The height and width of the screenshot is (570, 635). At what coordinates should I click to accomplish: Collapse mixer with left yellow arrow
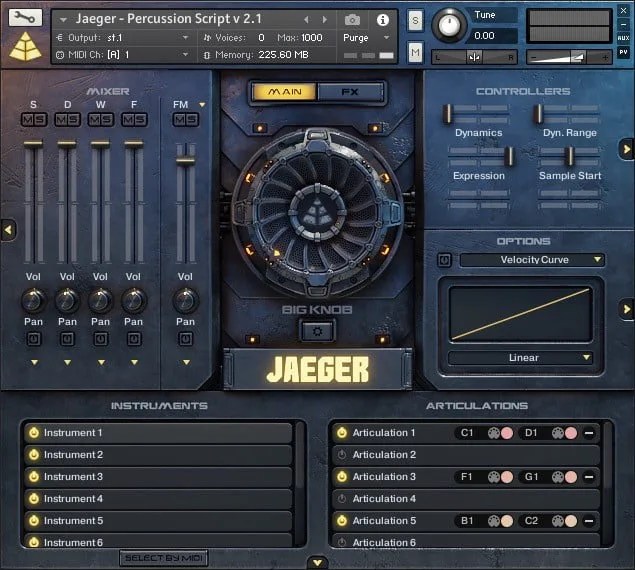pyautogui.click(x=8, y=230)
